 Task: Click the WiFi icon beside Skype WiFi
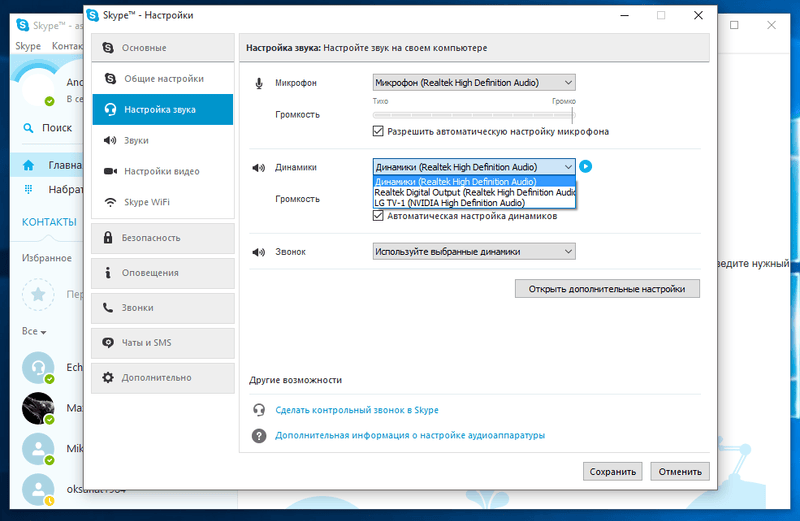coord(110,202)
